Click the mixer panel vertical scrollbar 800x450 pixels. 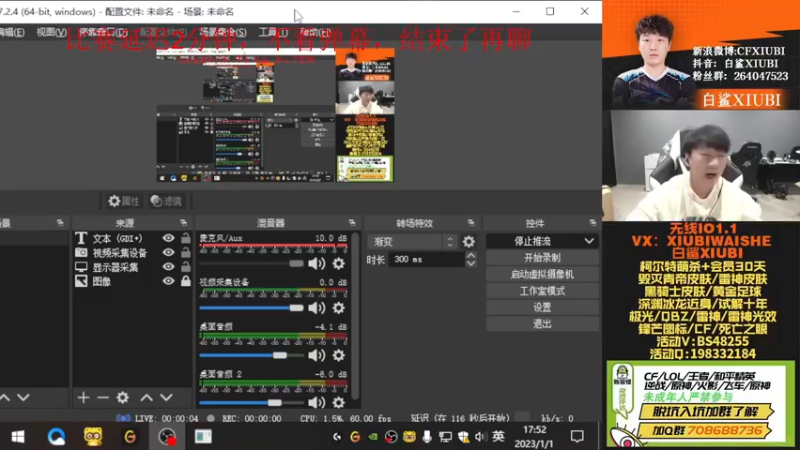[x=355, y=316]
